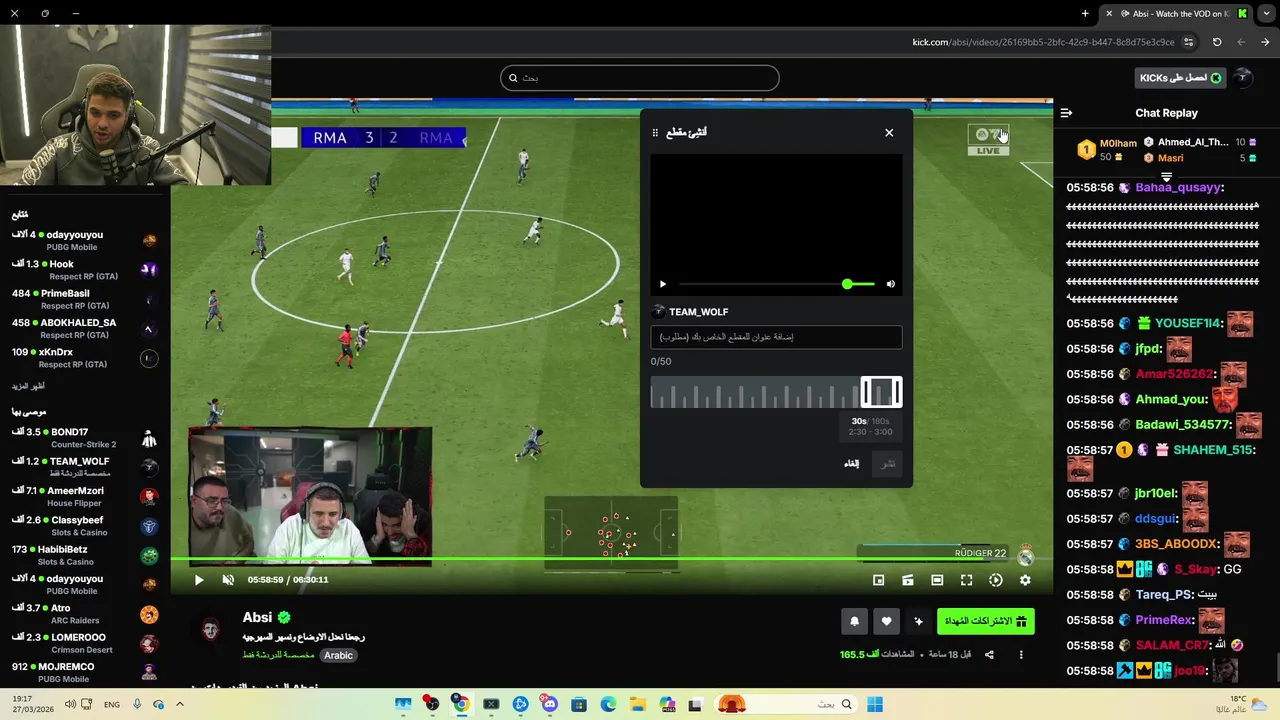Click the نشر publish clip button
Screen dimensions: 1280x720
(888, 464)
